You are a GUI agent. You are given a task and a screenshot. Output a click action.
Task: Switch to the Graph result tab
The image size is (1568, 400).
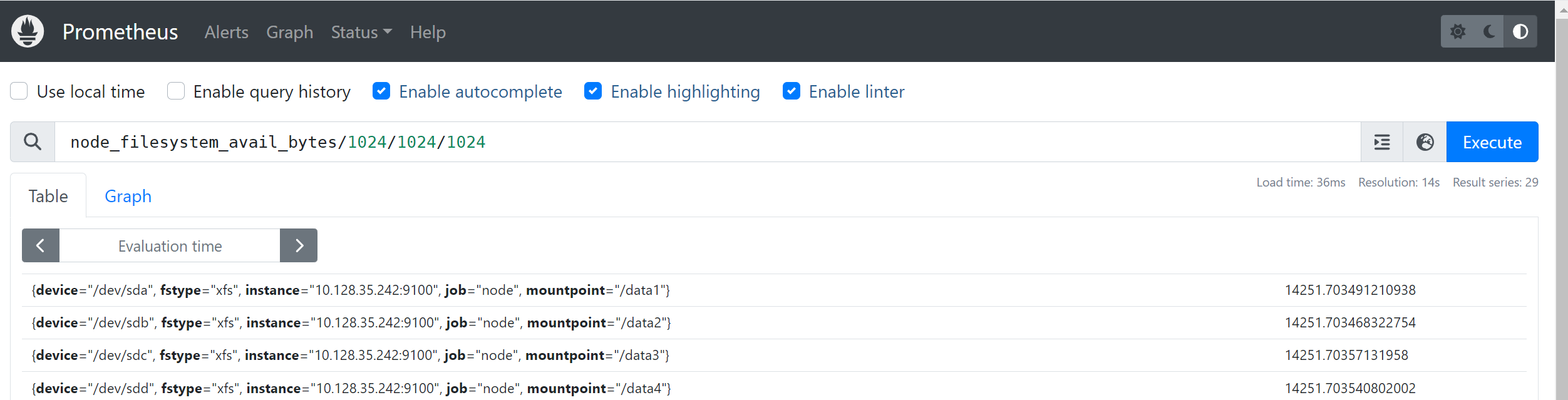tap(128, 196)
